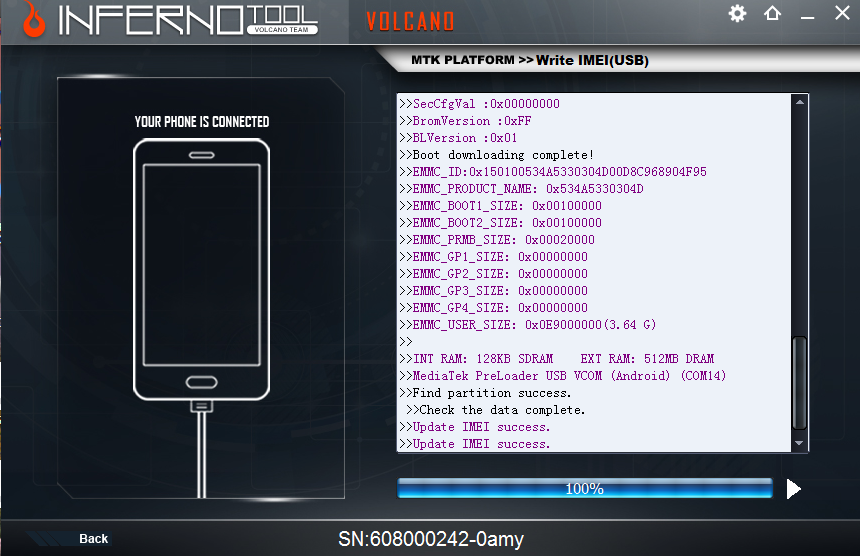Click scroll down arrow in log panel

point(799,443)
